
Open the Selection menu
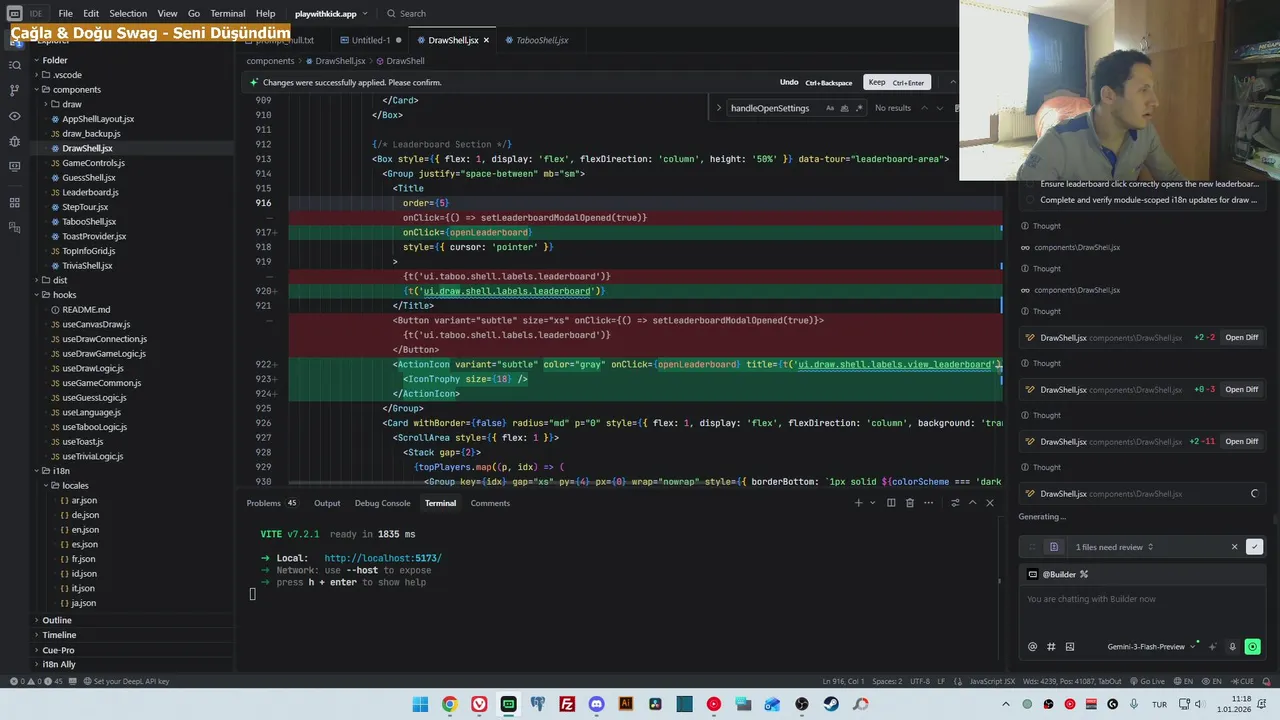tap(128, 14)
